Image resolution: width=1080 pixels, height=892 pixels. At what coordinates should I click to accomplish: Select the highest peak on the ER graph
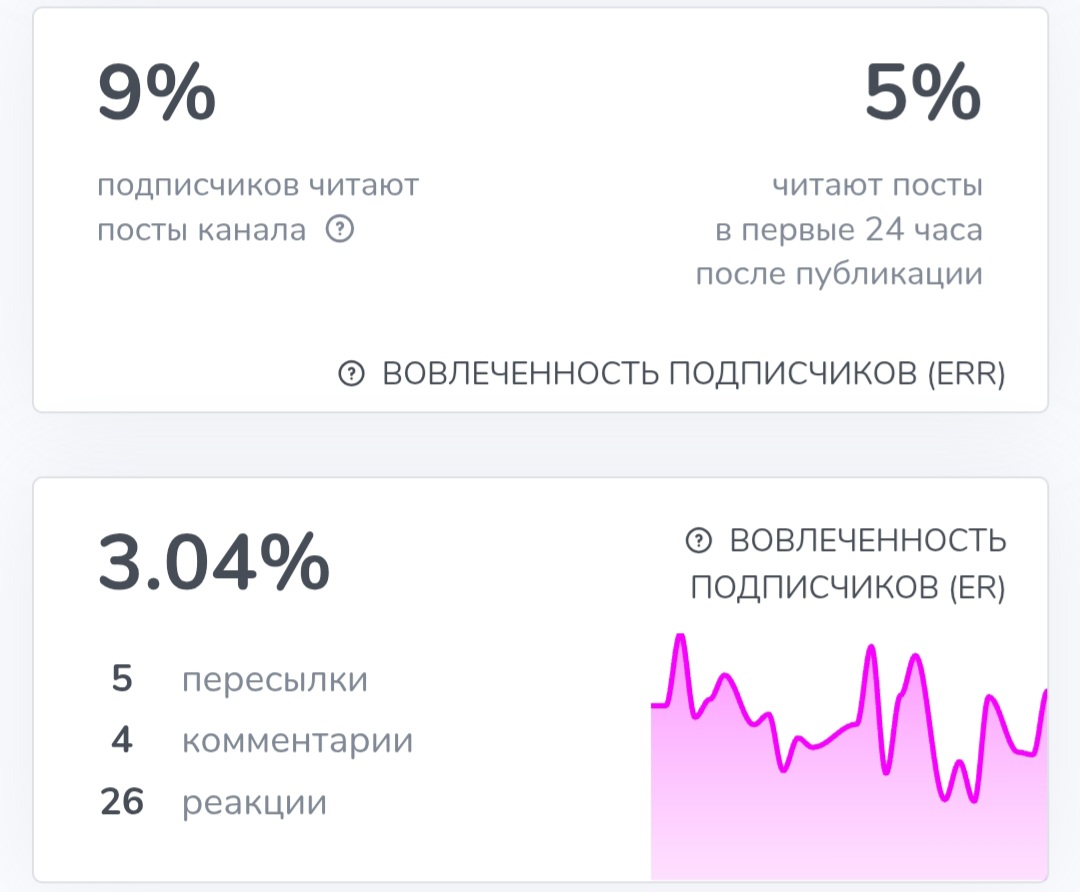pos(681,635)
